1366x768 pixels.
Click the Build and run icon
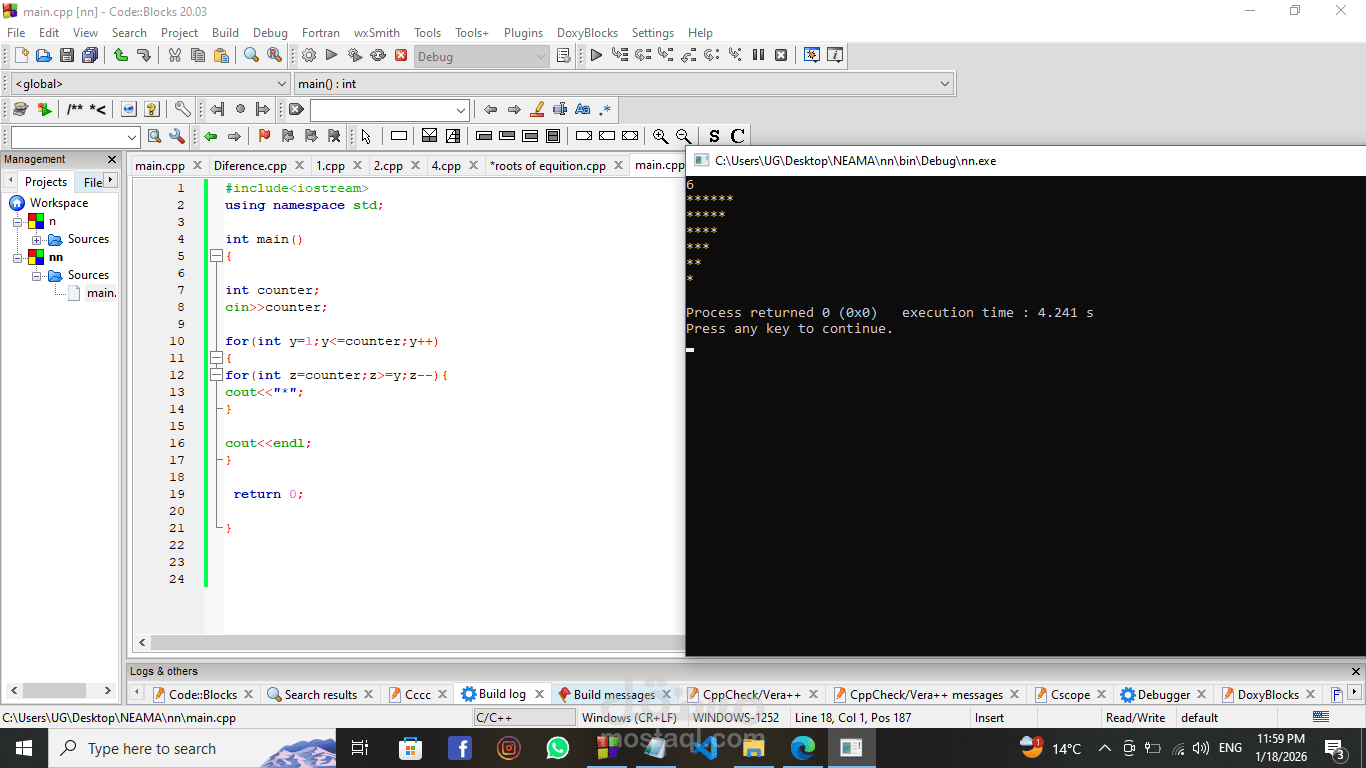pos(354,56)
